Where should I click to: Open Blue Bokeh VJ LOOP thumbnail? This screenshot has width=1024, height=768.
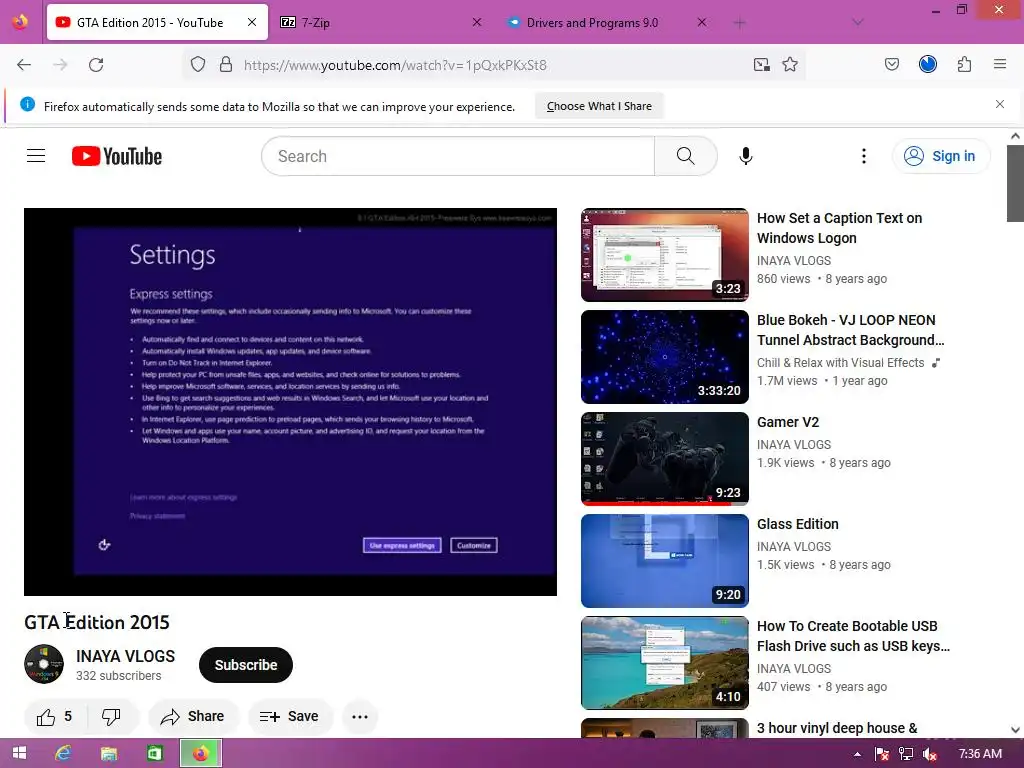click(665, 357)
